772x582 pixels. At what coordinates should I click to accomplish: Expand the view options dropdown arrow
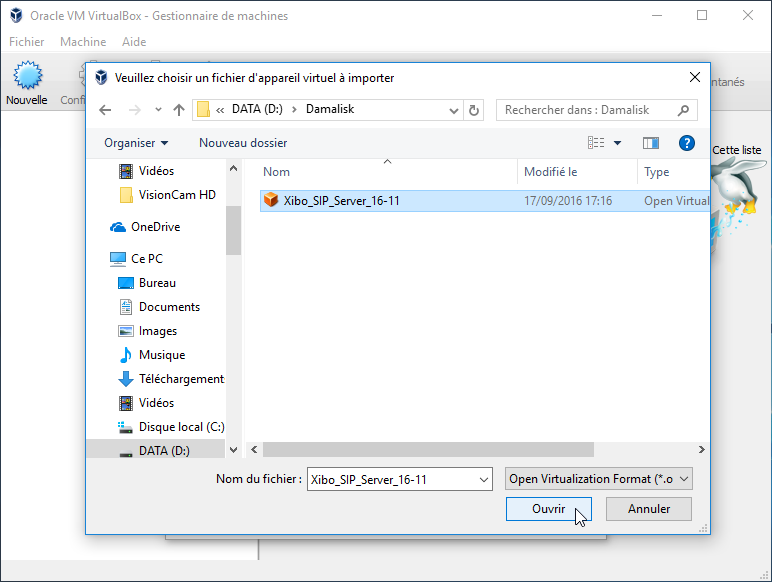[617, 143]
